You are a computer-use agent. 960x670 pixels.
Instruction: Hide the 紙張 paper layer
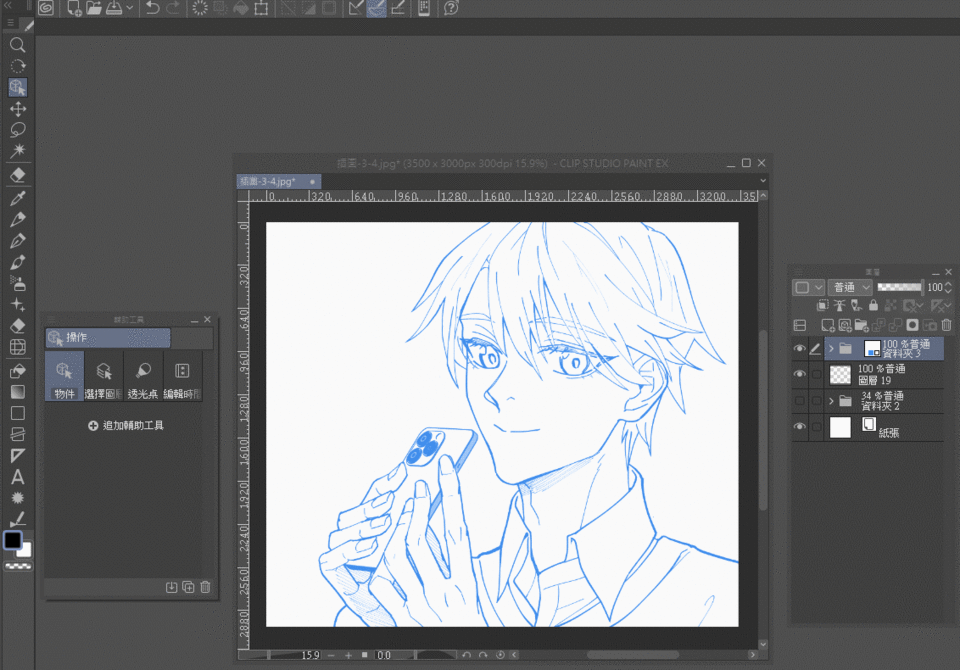tap(799, 427)
